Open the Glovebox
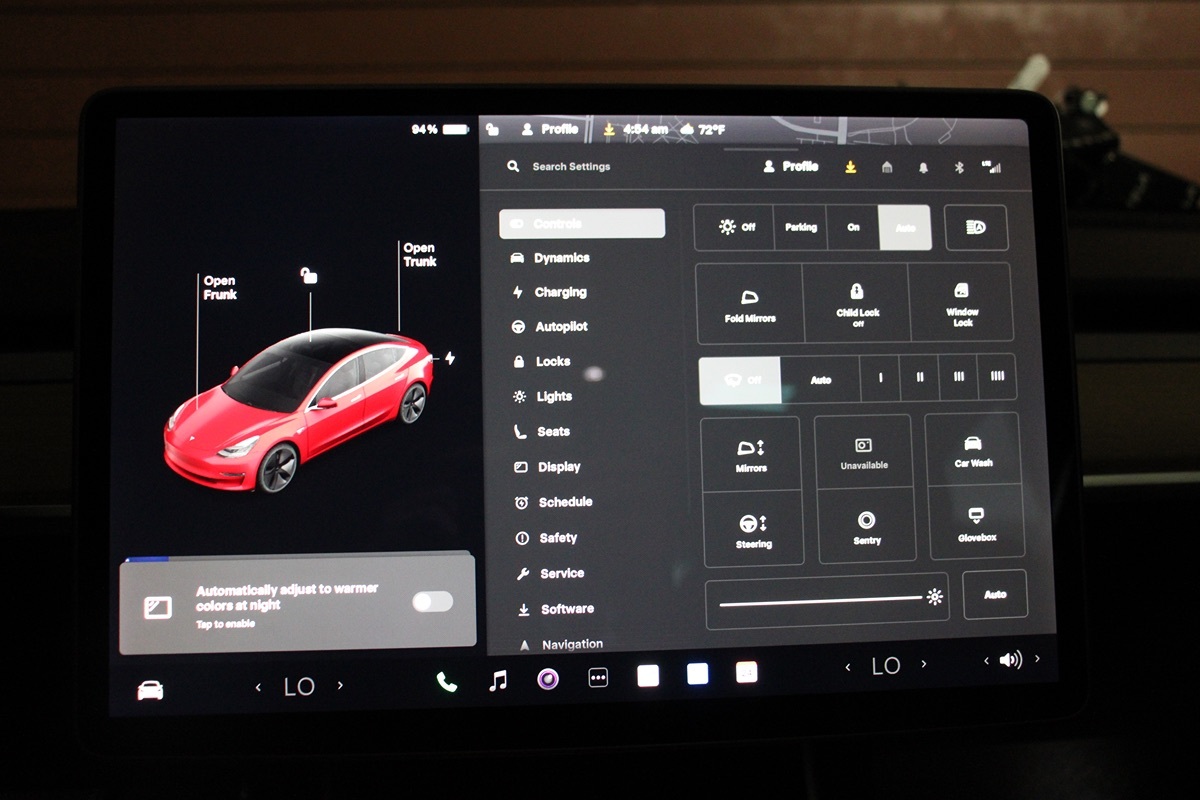 [975, 523]
